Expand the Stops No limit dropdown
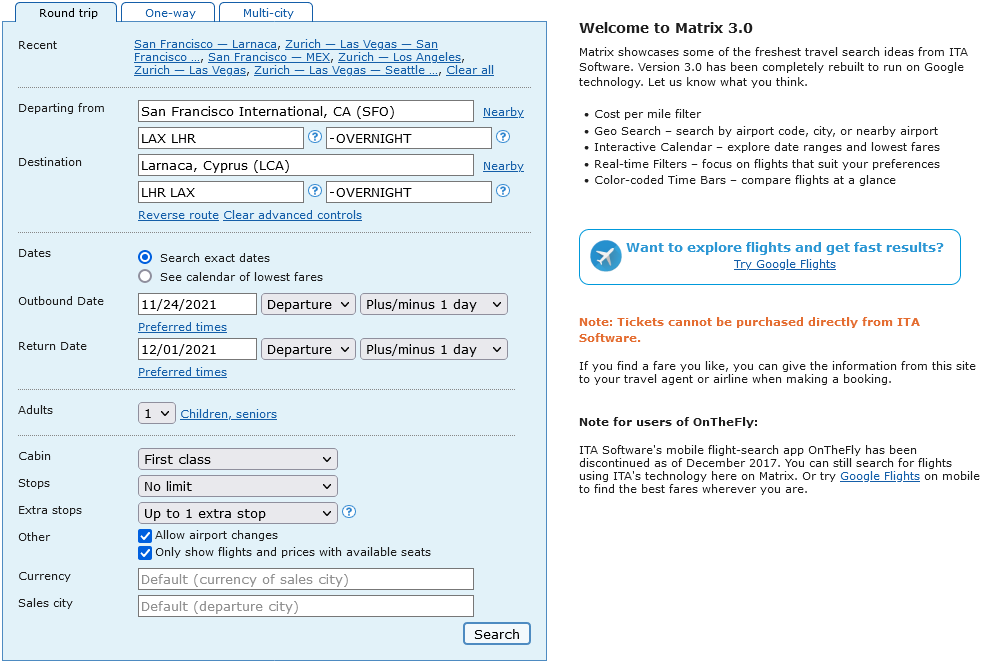This screenshot has width=984, height=663. click(x=237, y=486)
